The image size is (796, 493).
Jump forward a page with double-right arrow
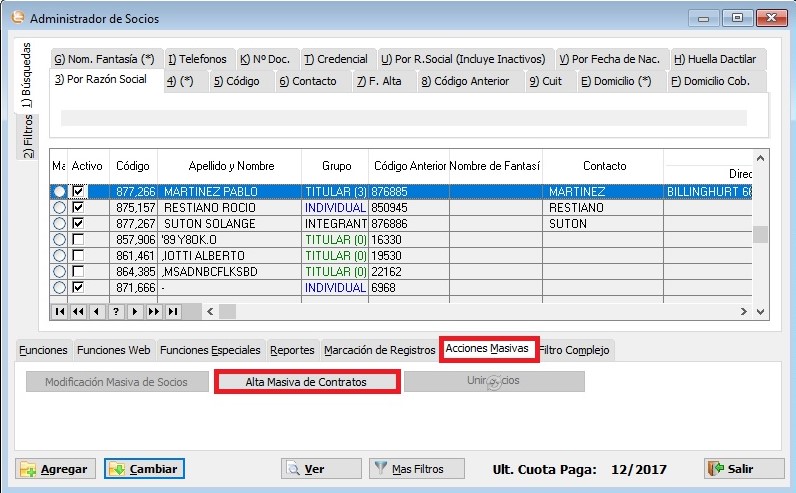pyautogui.click(x=154, y=312)
